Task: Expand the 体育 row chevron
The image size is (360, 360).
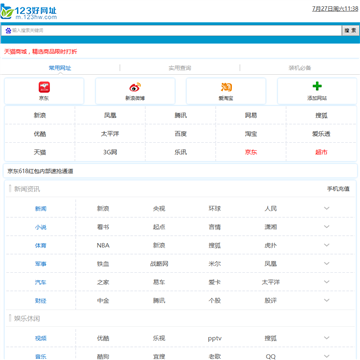Action: pos(327,245)
